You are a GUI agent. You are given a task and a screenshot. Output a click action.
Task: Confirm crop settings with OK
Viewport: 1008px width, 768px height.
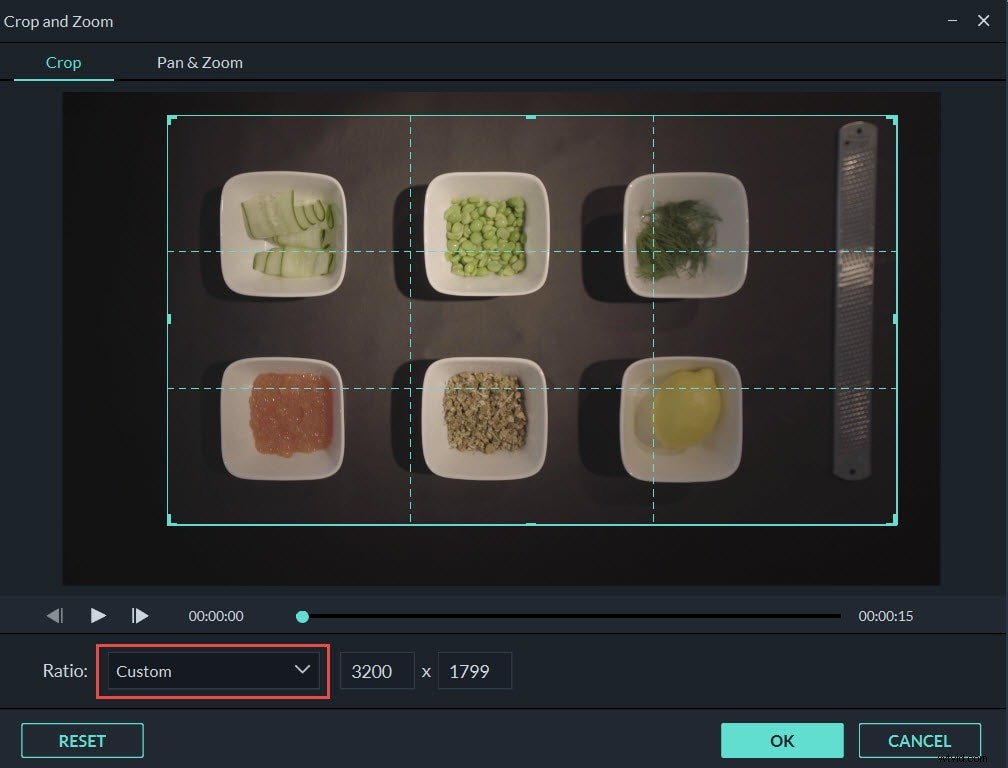point(782,740)
